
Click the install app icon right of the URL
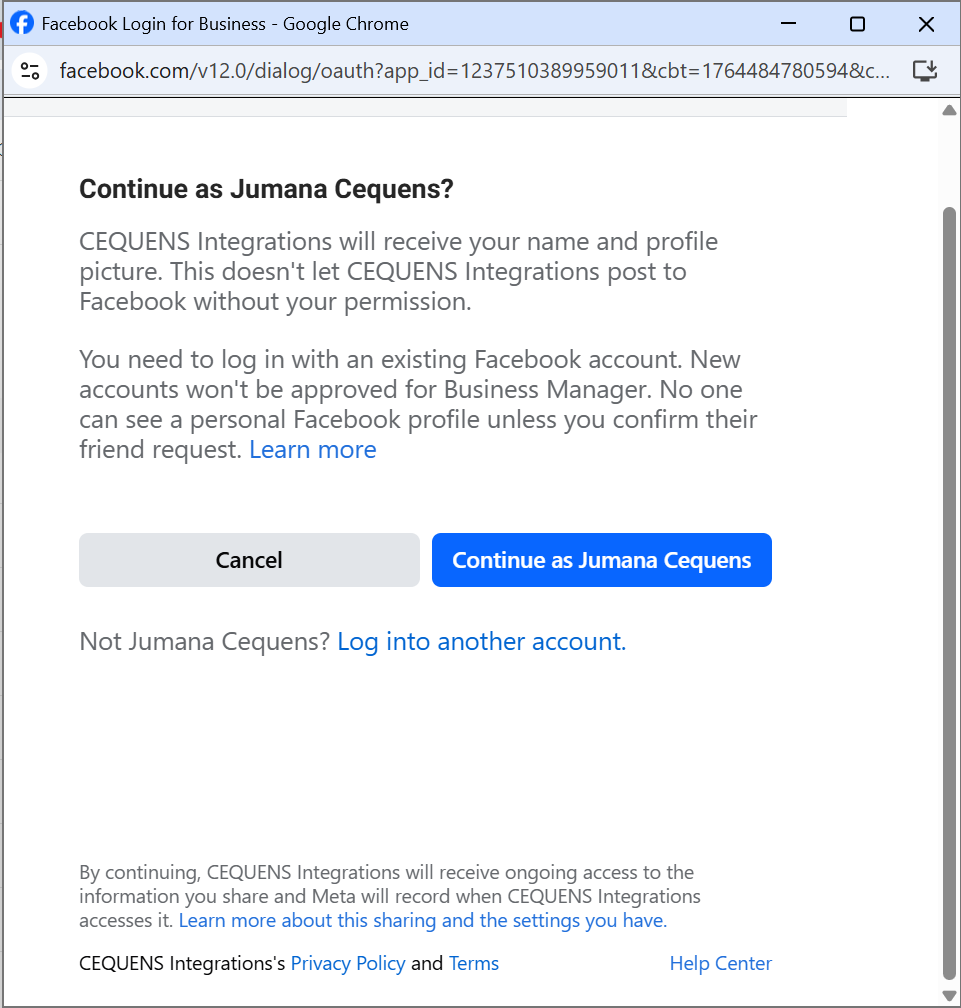[924, 70]
